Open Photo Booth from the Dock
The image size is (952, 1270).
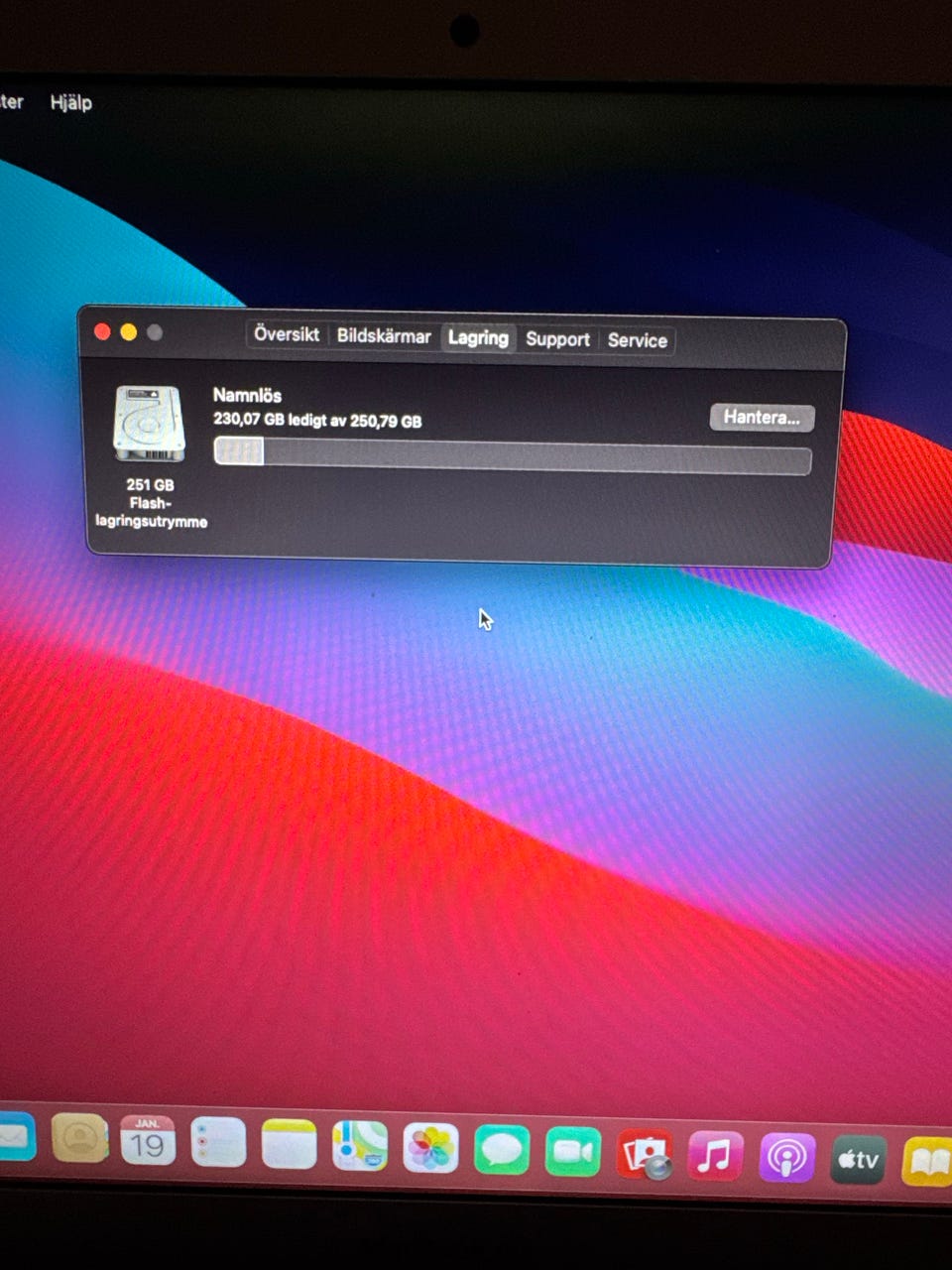[x=645, y=1154]
